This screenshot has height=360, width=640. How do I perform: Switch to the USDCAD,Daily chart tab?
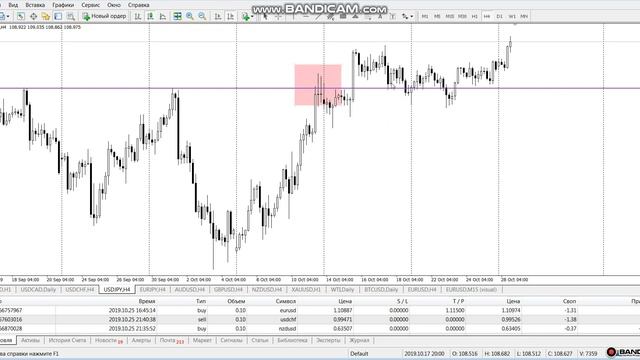[38, 289]
